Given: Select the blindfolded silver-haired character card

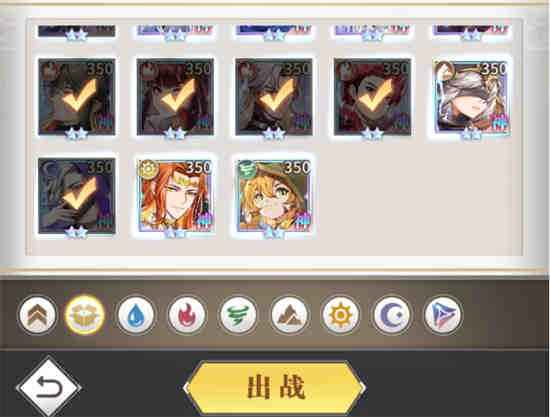Looking at the screenshot, I should tap(471, 97).
